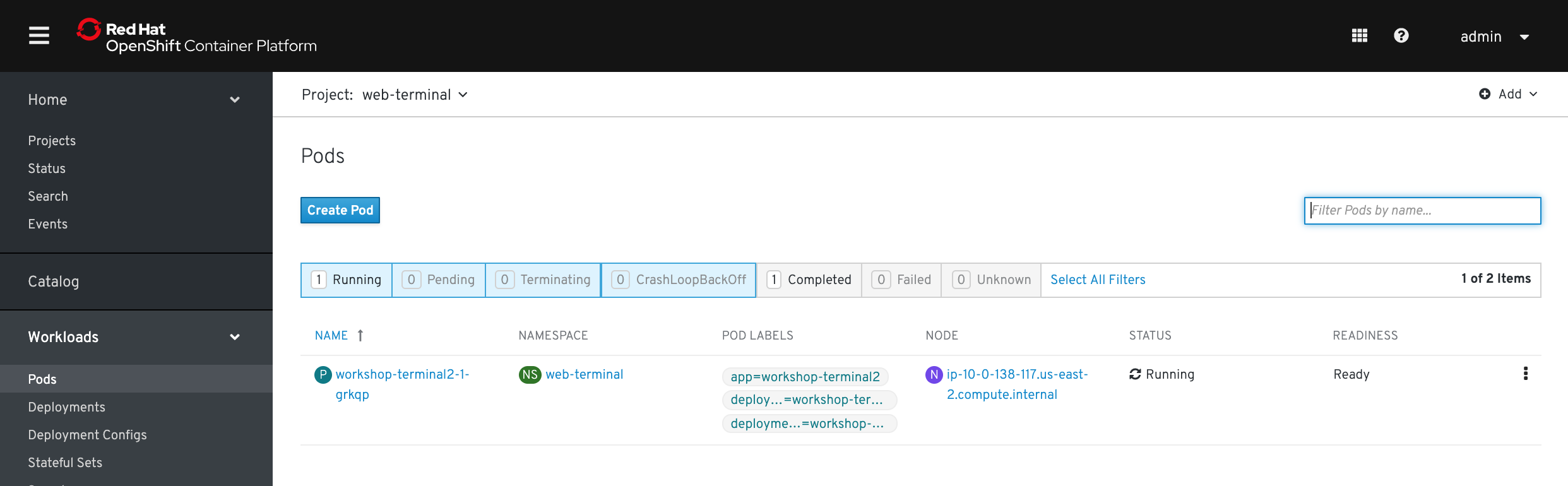Click the Running status sync icon
Viewport: 1568px width, 486px height.
coord(1135,374)
